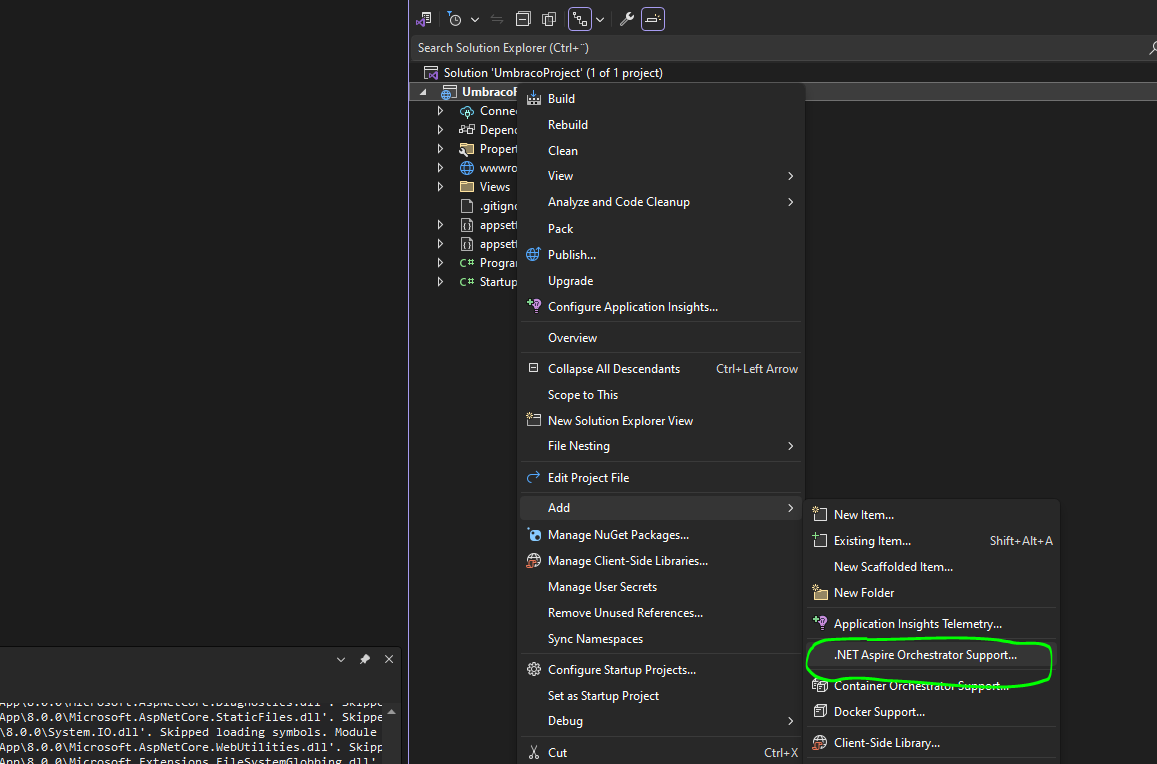Select Edit Project File
Image resolution: width=1157 pixels, height=764 pixels.
click(661, 478)
